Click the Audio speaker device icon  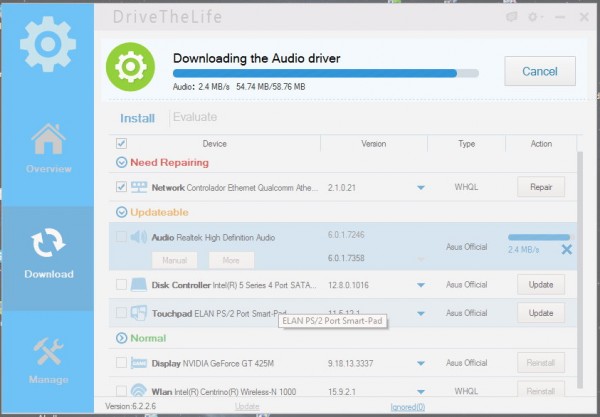pos(139,237)
